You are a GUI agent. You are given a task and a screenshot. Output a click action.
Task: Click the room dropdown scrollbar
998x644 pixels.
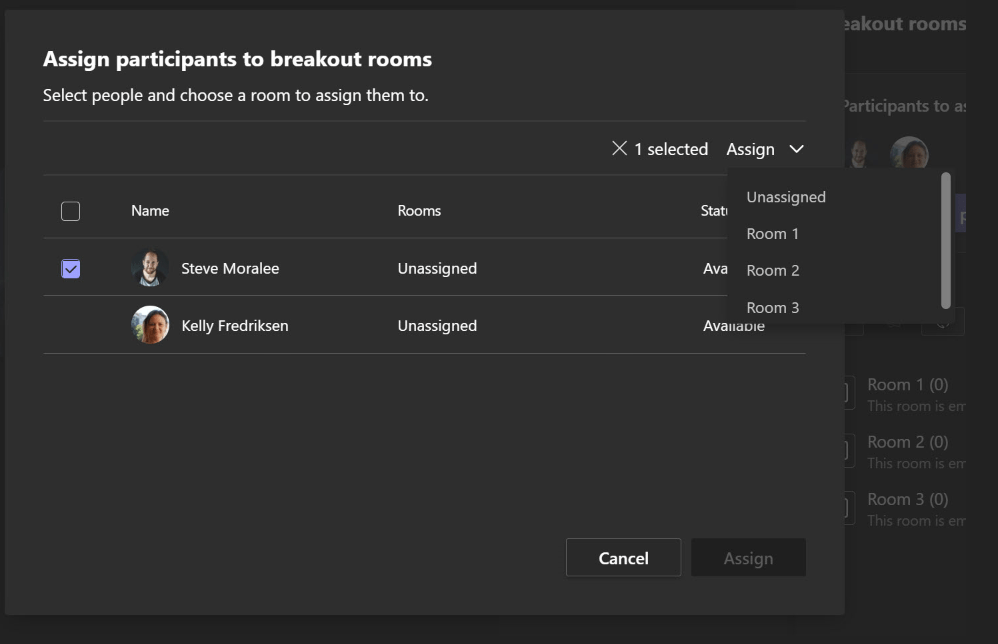click(945, 240)
